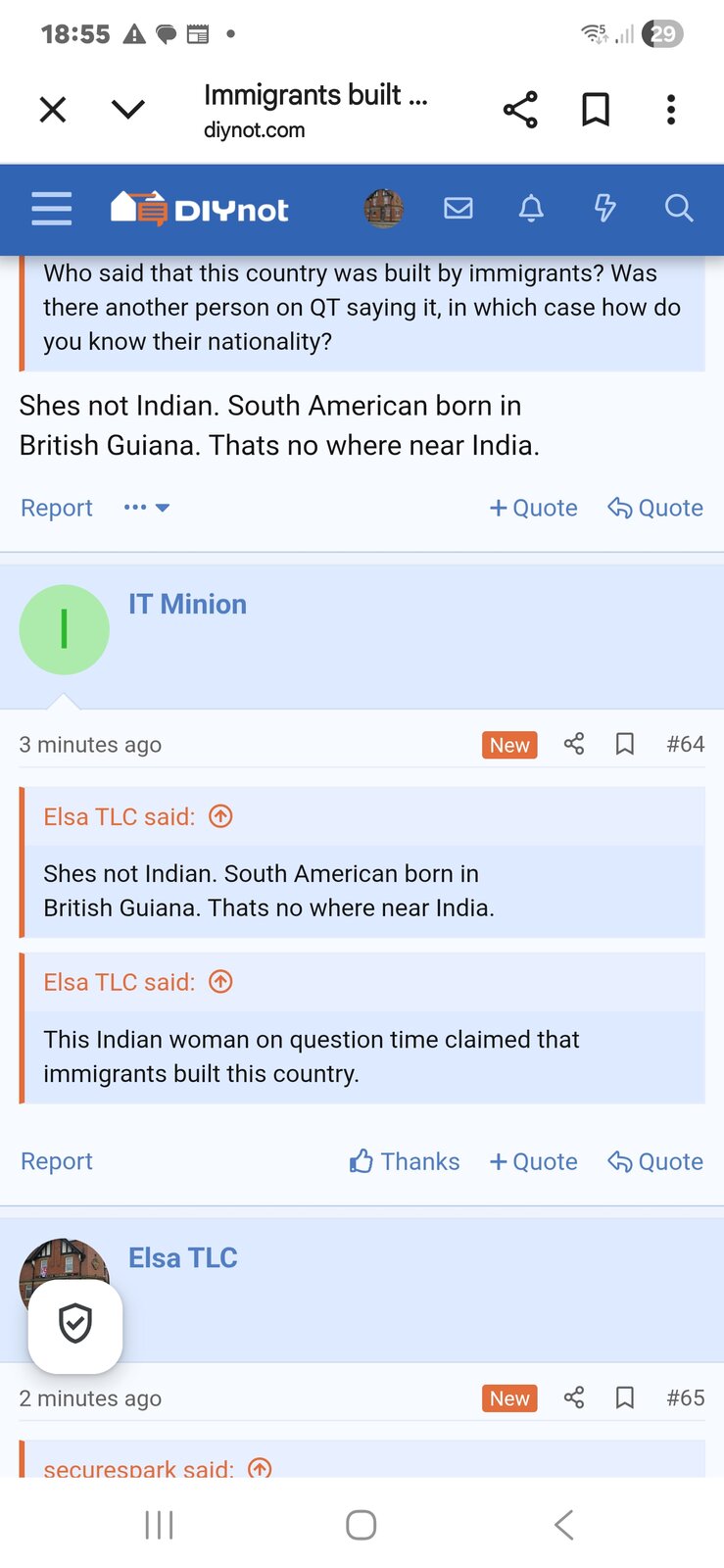Screen dimensions: 724x1568
Task: Tap IT Minion's green avatar circle
Action: pos(64,630)
